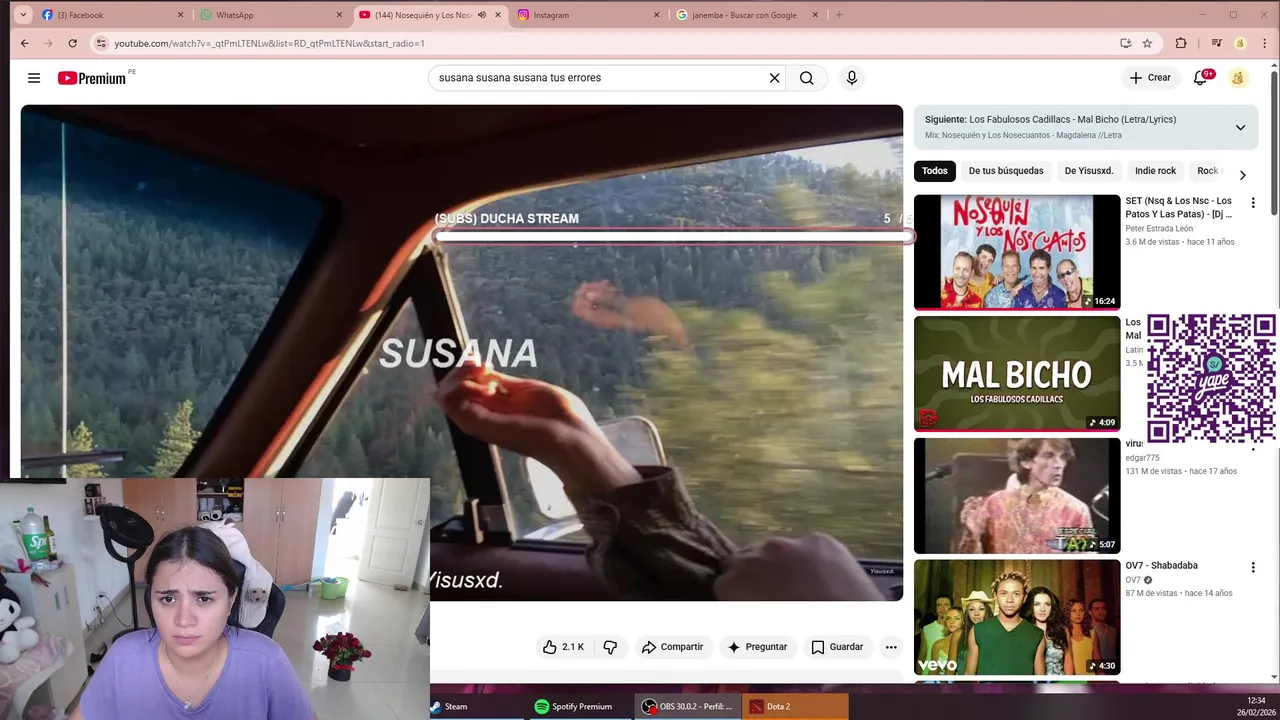Image resolution: width=1280 pixels, height=720 pixels.
Task: Open OV7 - Shabadaba title link
Action: [x=1161, y=566]
